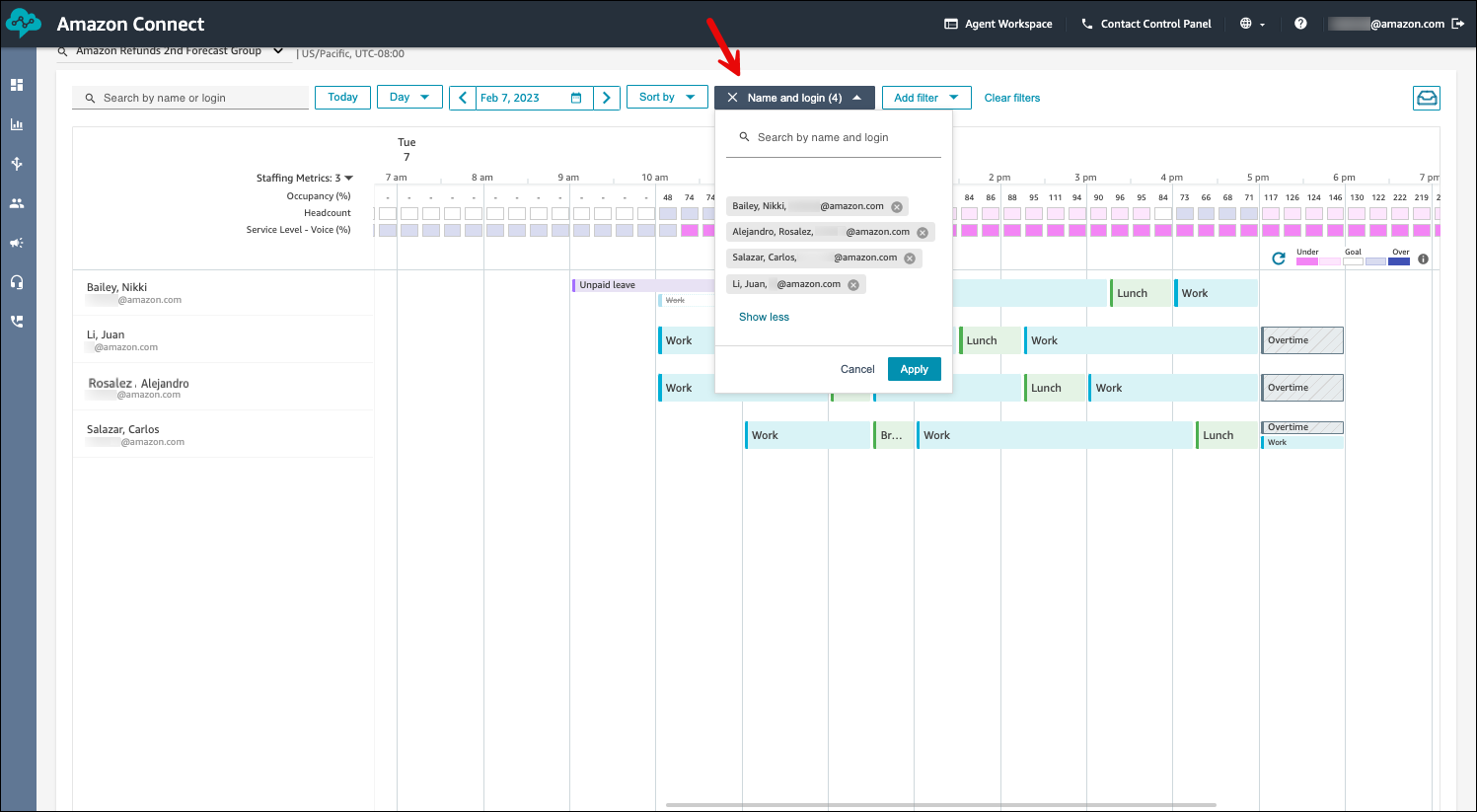Image resolution: width=1477 pixels, height=812 pixels.
Task: Expand the Add filter dropdown
Action: (925, 98)
